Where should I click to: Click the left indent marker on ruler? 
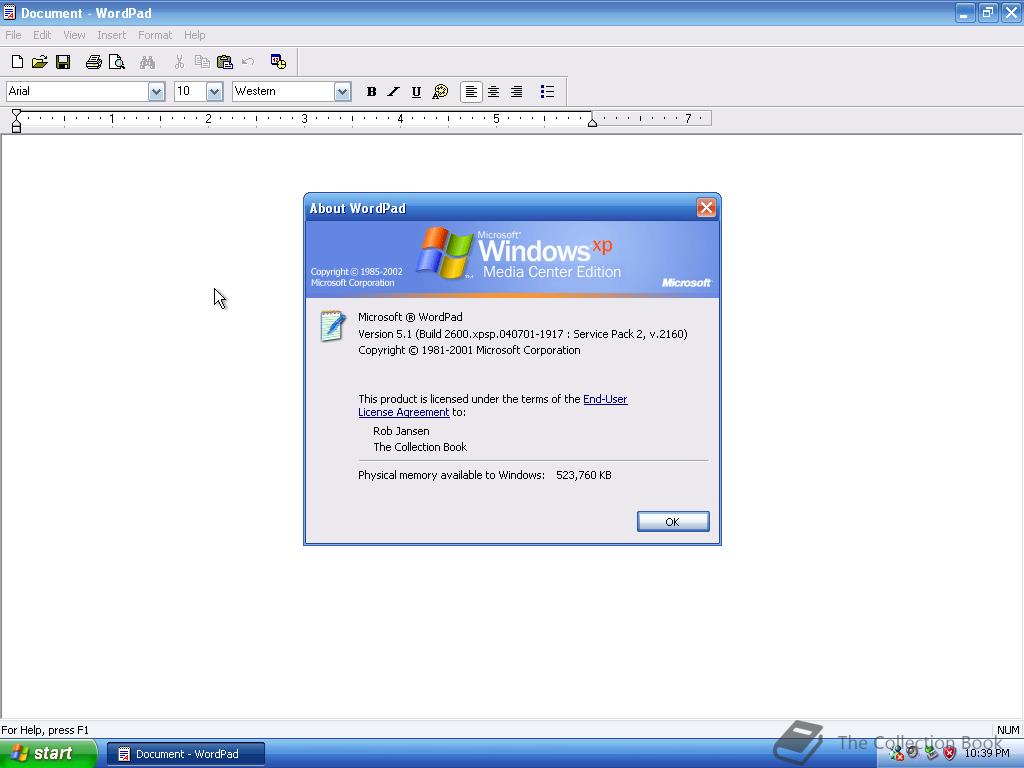click(16, 121)
